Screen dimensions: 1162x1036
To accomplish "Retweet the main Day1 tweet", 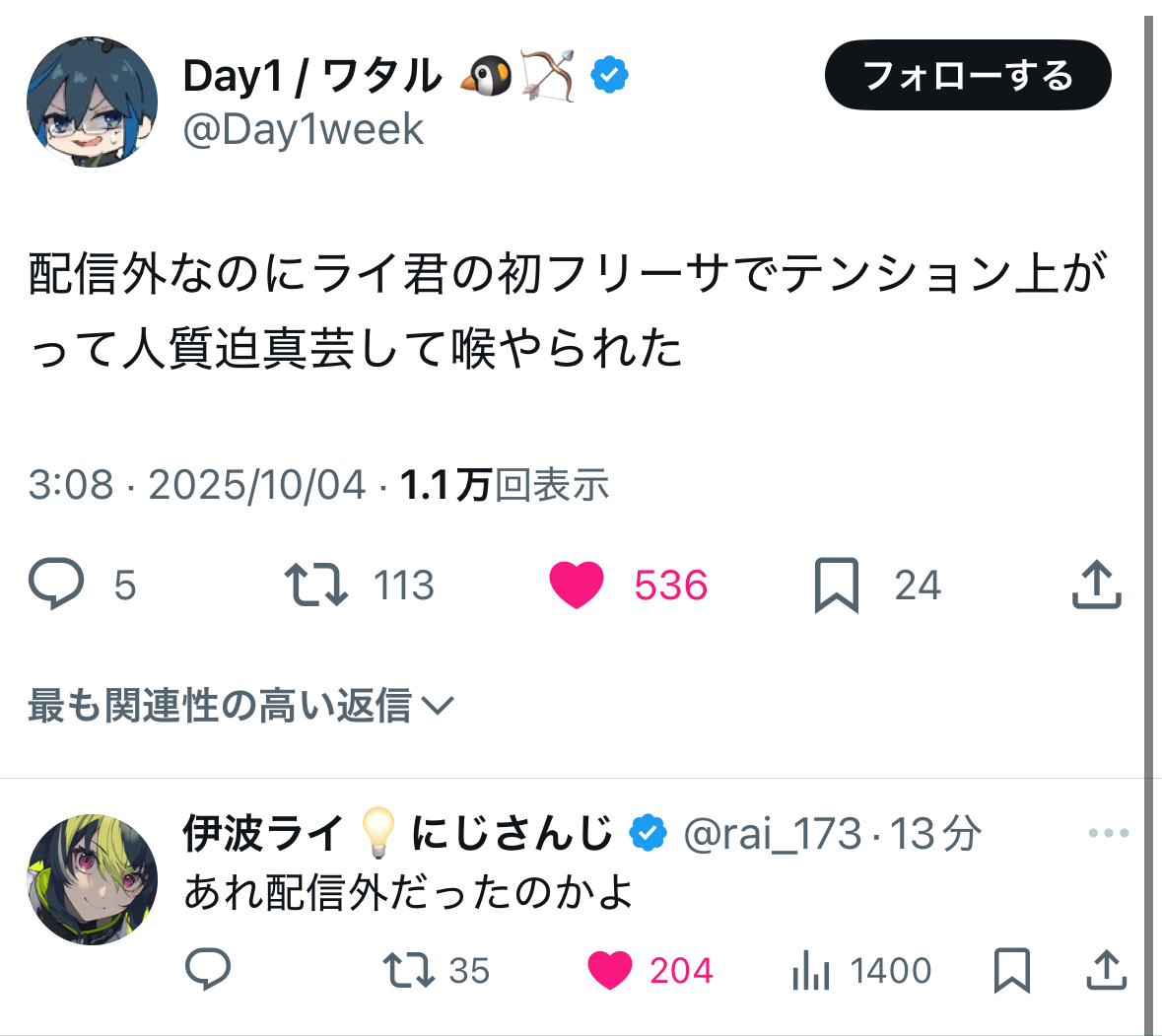I will click(x=315, y=585).
